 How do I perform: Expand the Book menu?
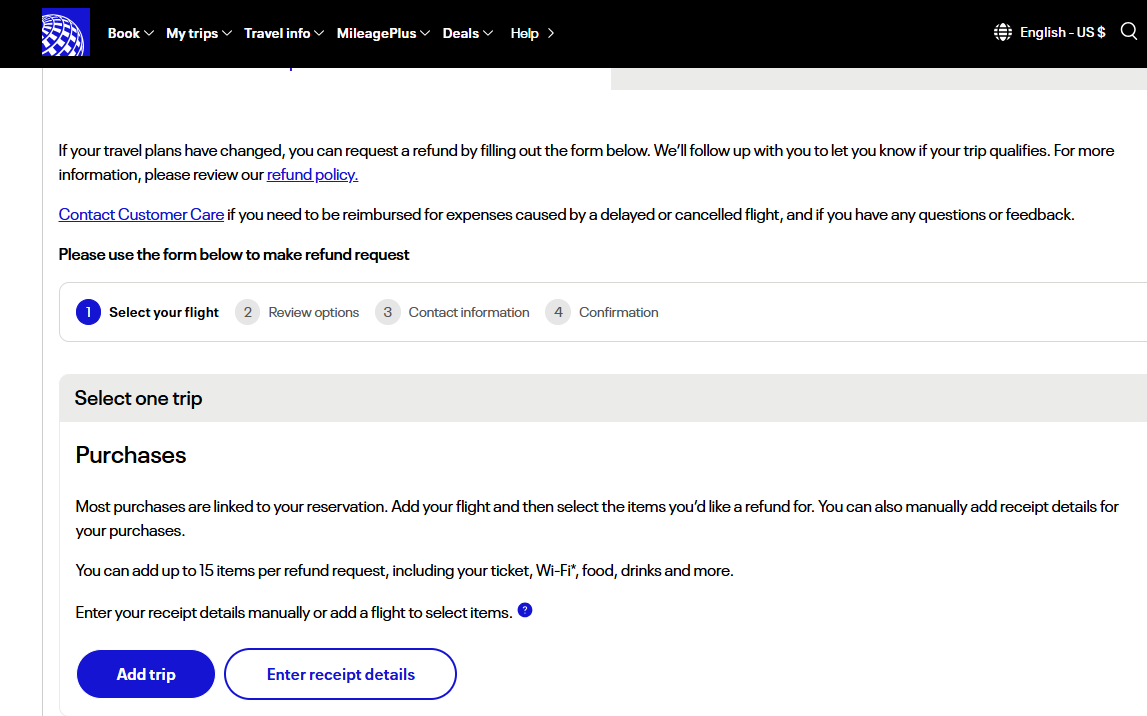point(130,33)
